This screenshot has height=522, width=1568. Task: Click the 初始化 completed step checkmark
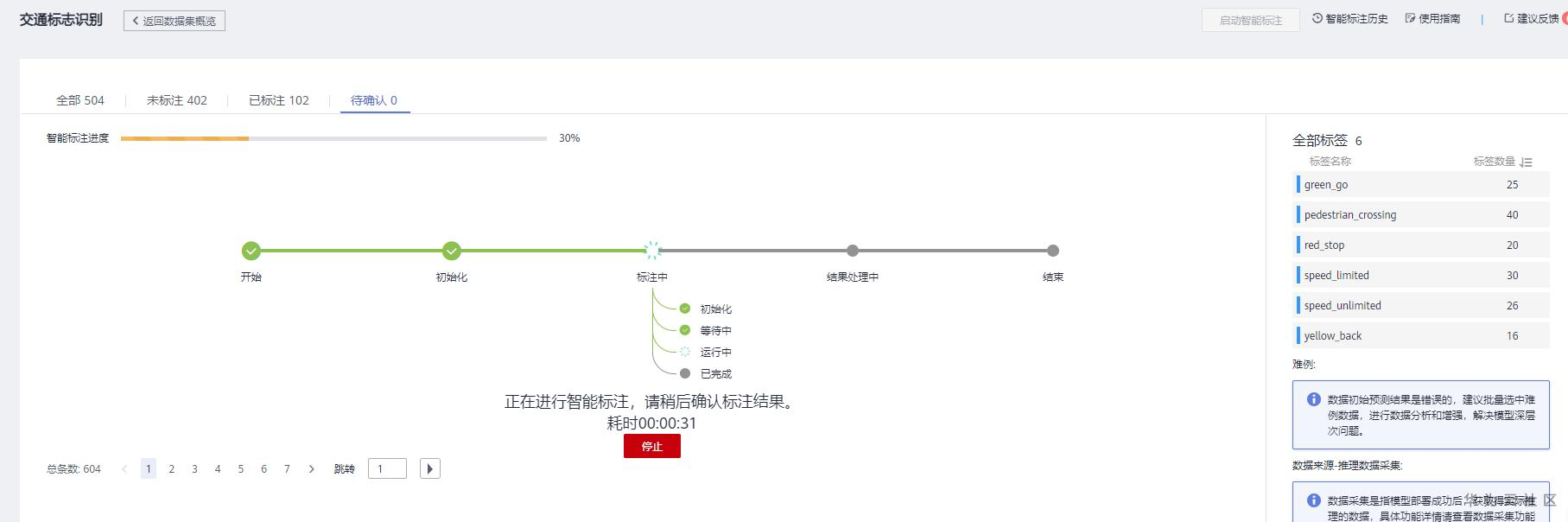click(x=451, y=251)
